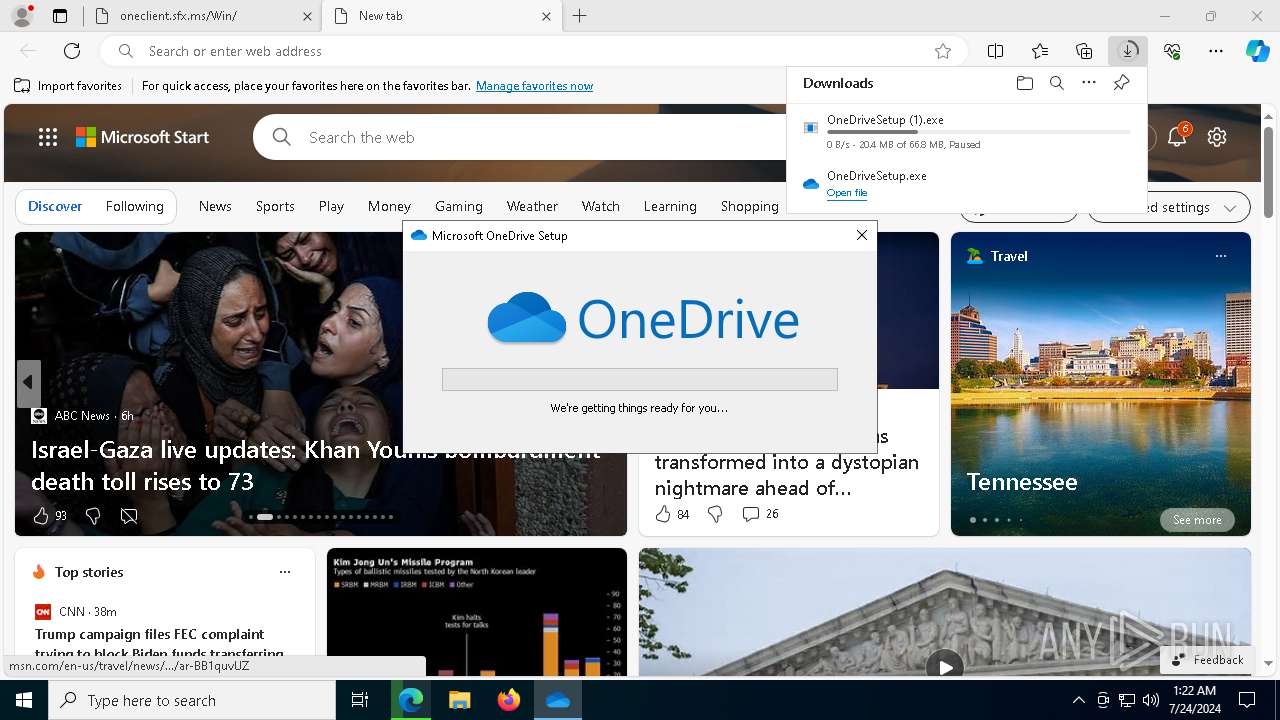Close the Microsoft OneDrive Setup dialog
1280x720 pixels.
coord(862,235)
